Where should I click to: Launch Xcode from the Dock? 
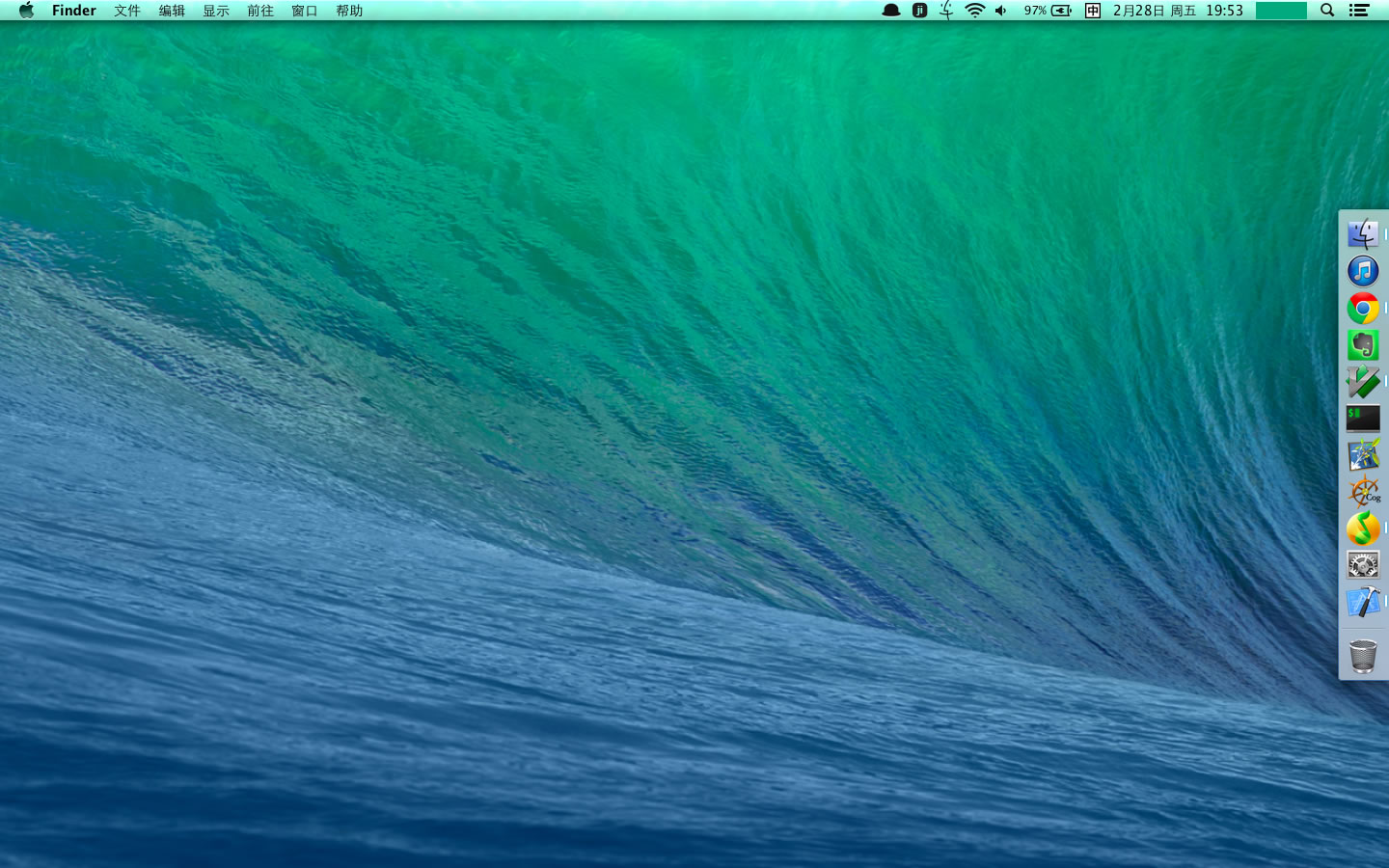(1363, 602)
